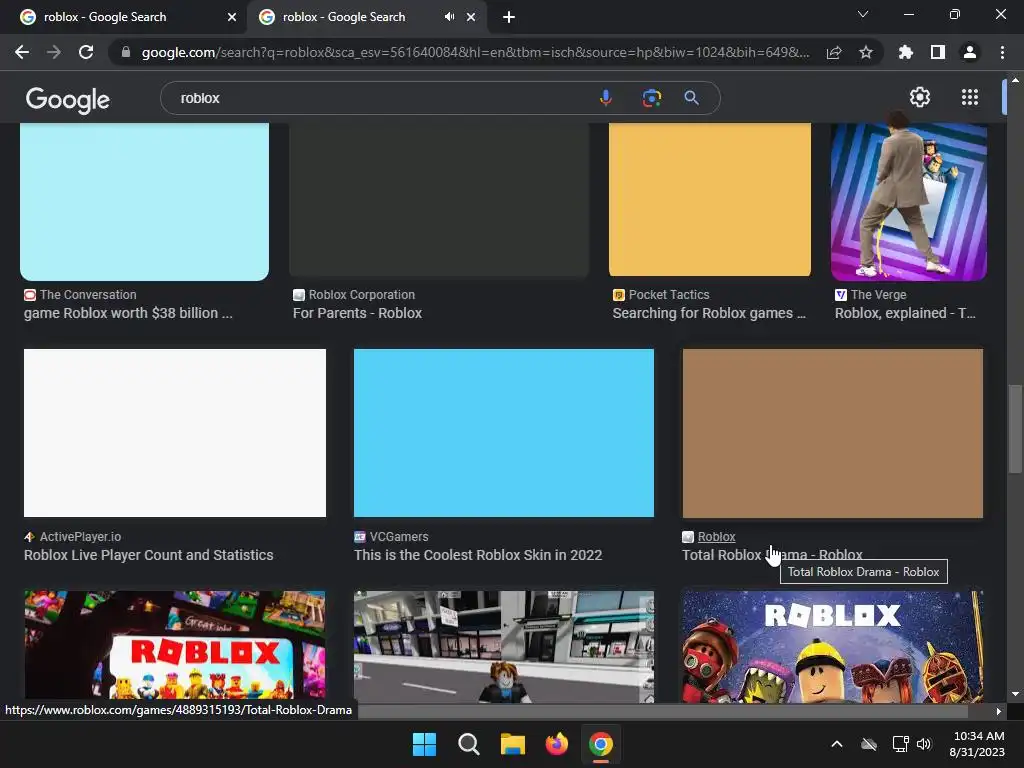Open 'Roblox Live Player Count and Statistics' result
Viewport: 1024px width, 768px height.
(x=148, y=554)
